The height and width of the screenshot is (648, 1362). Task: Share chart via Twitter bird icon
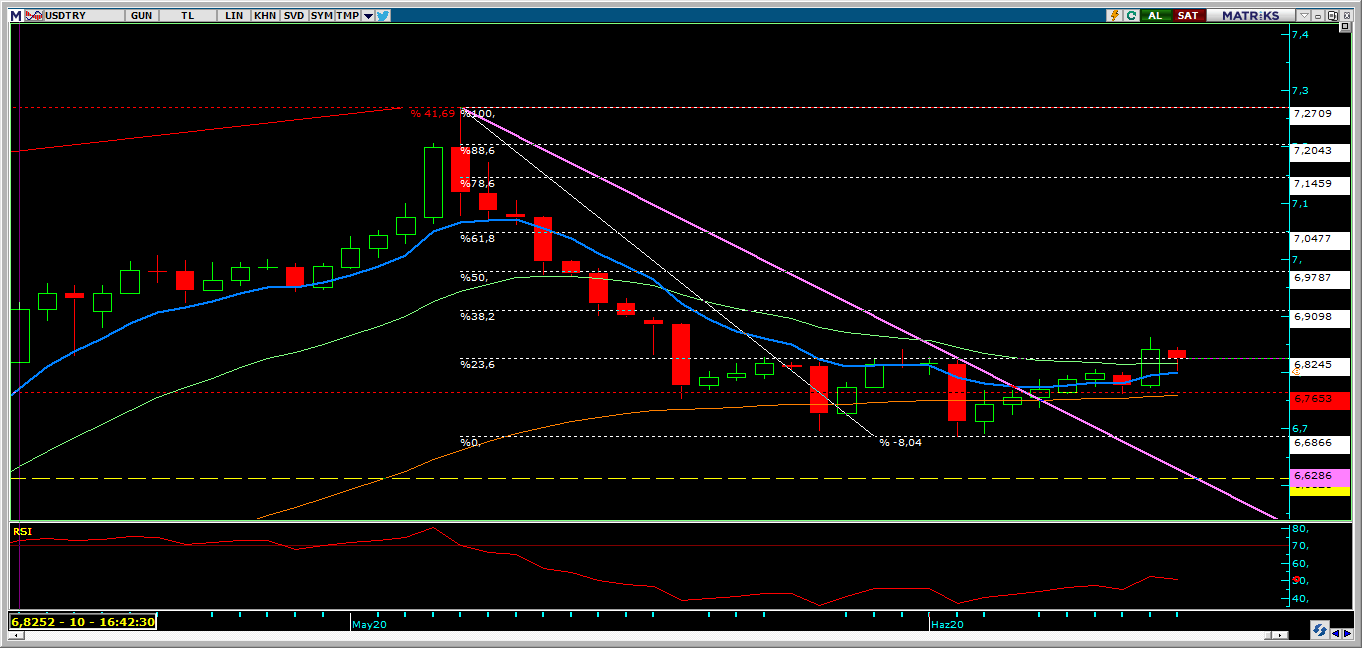pos(384,16)
